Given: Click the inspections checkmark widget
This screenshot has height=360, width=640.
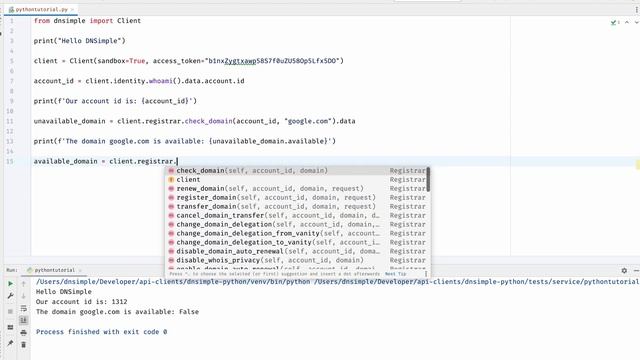Looking at the screenshot, I should [615, 22].
